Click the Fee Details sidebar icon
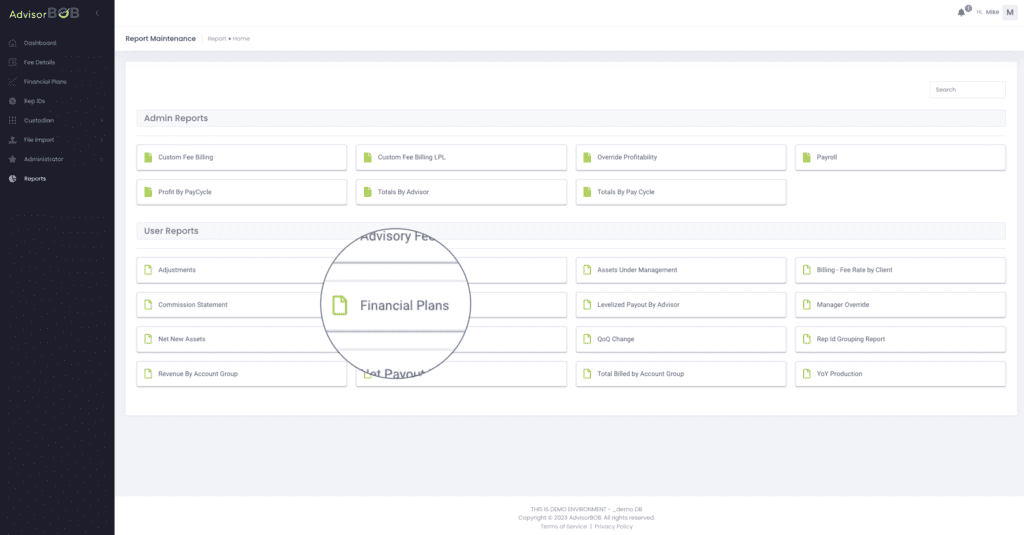 12,62
